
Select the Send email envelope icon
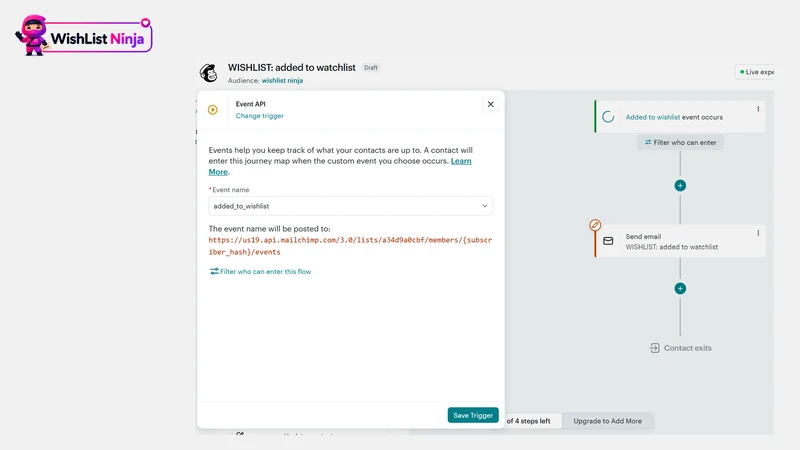click(608, 241)
